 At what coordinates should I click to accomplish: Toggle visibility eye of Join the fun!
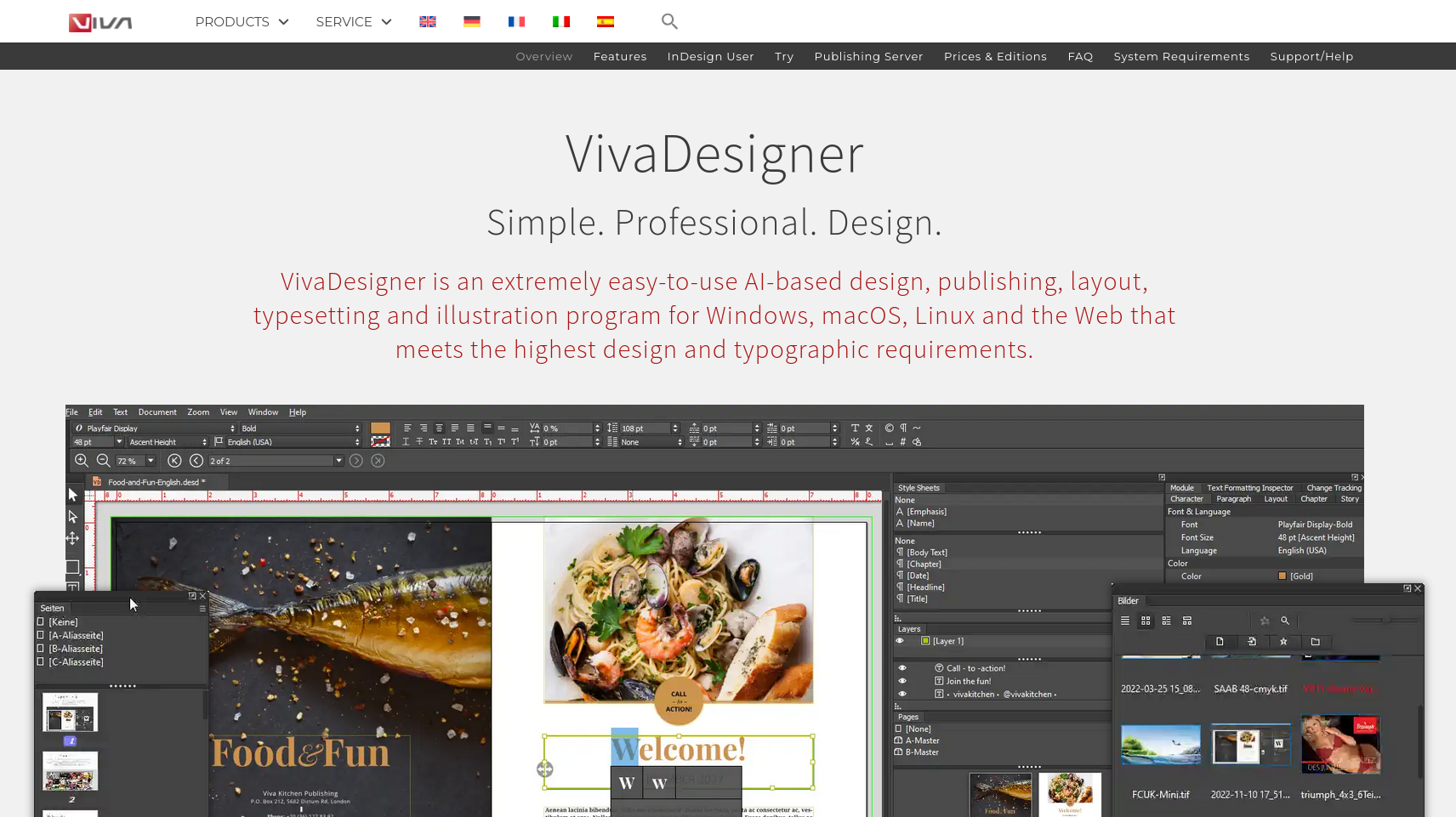(902, 681)
